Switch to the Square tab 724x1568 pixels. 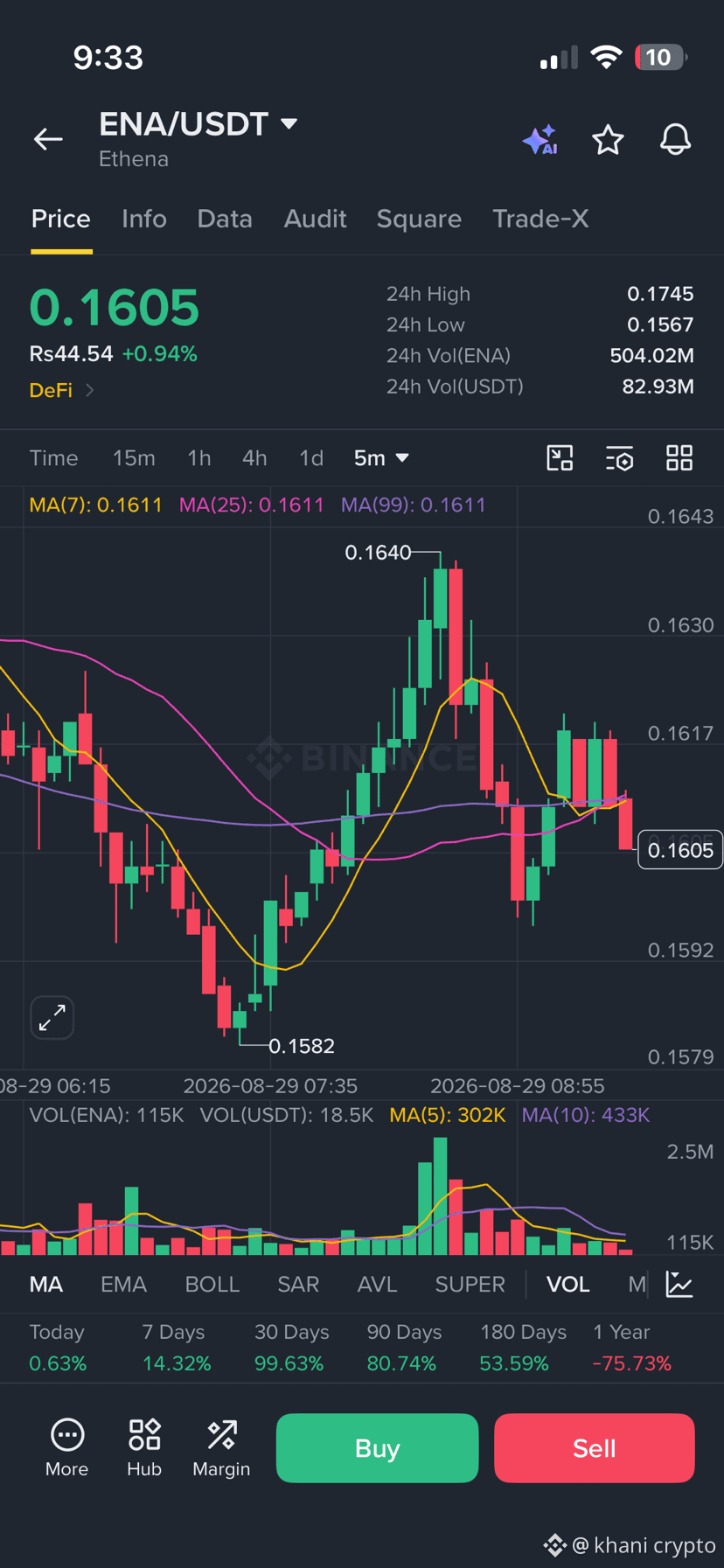coord(419,219)
